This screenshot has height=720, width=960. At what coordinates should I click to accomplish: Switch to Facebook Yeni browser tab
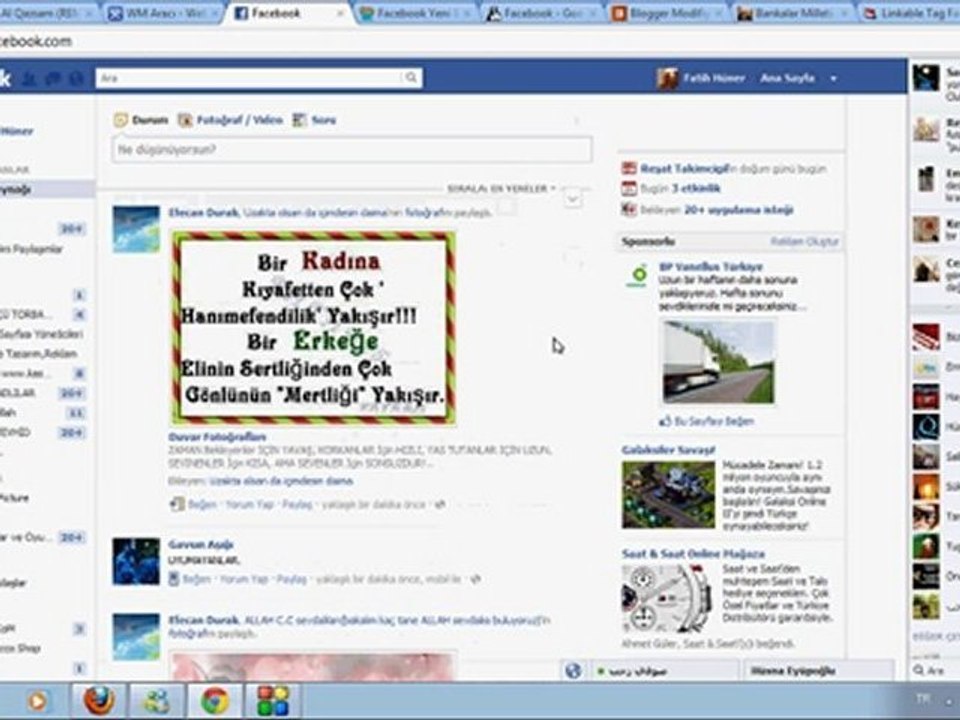(x=416, y=13)
